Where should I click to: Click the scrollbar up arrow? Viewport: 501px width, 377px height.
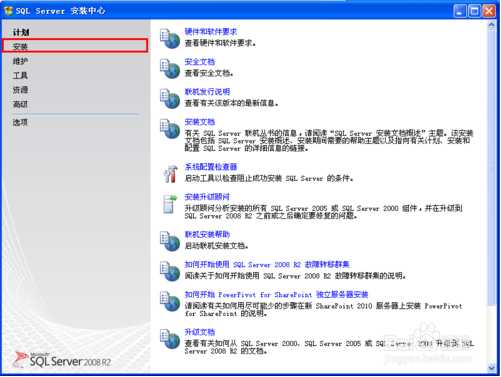(492, 25)
